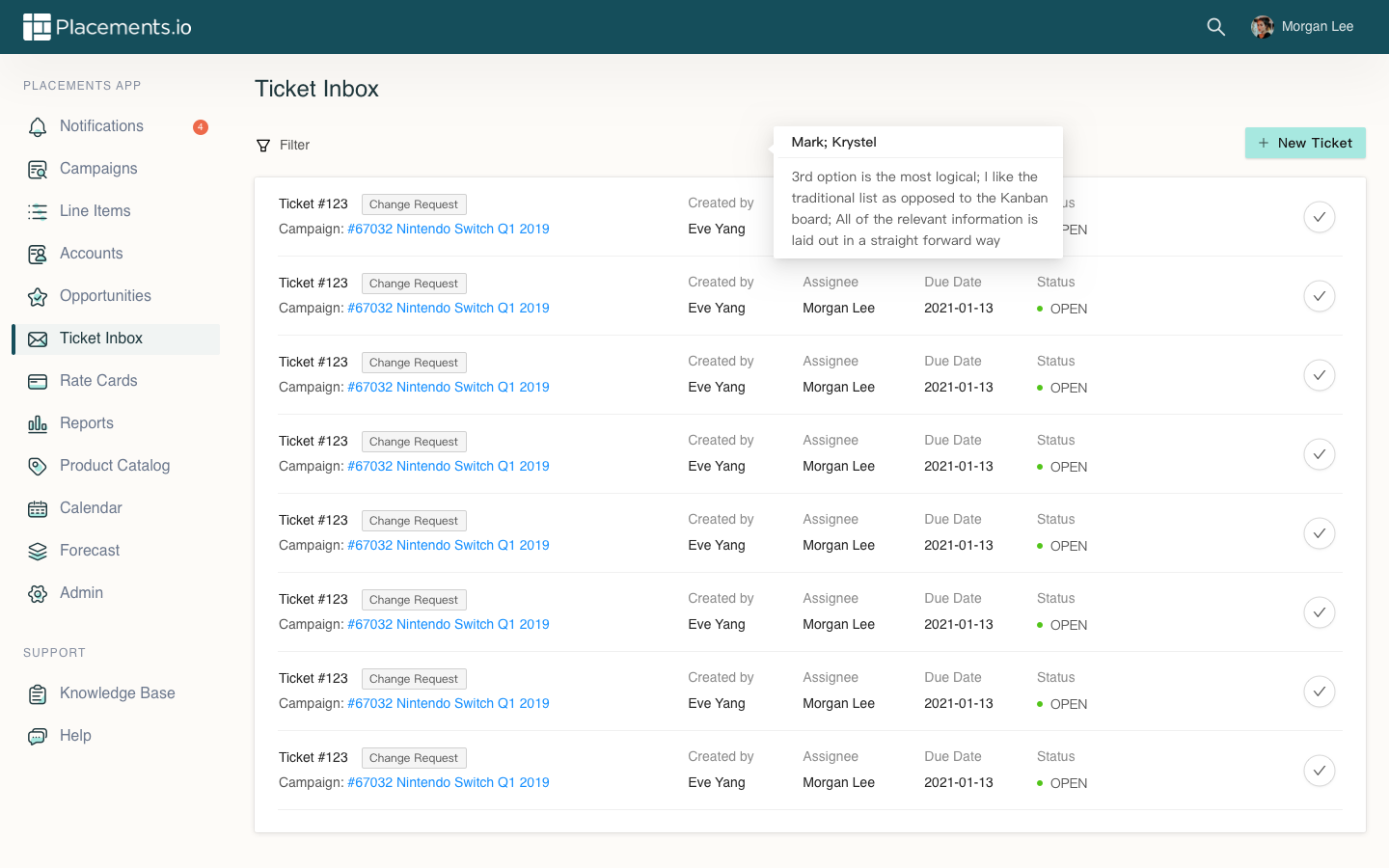Screen dimensions: 1389x868
Task: Open Knowledge Base under Support
Action: pos(117,693)
